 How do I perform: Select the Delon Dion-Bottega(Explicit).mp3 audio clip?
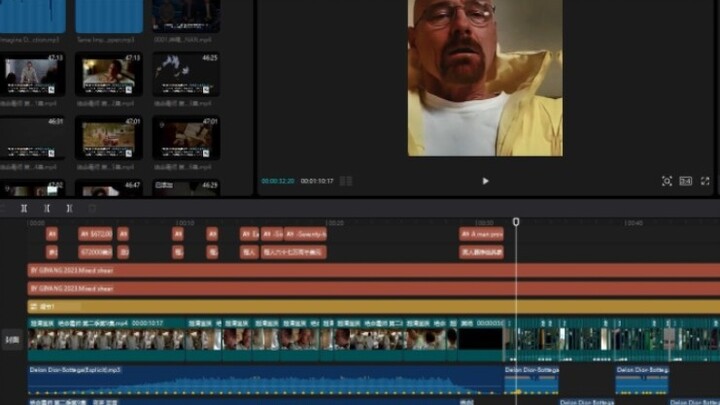[x=265, y=381]
